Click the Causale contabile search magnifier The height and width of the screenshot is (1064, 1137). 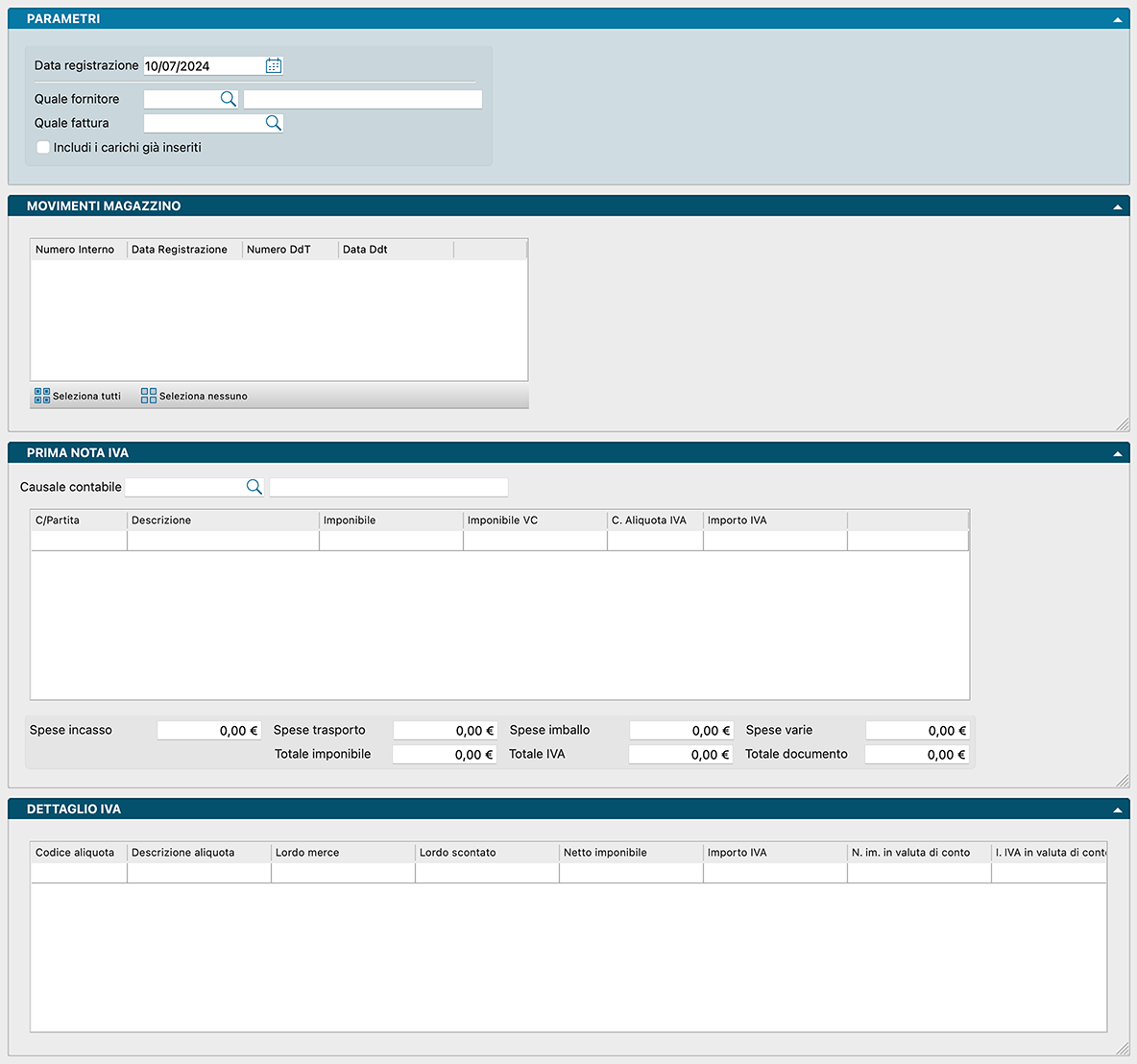pos(254,487)
